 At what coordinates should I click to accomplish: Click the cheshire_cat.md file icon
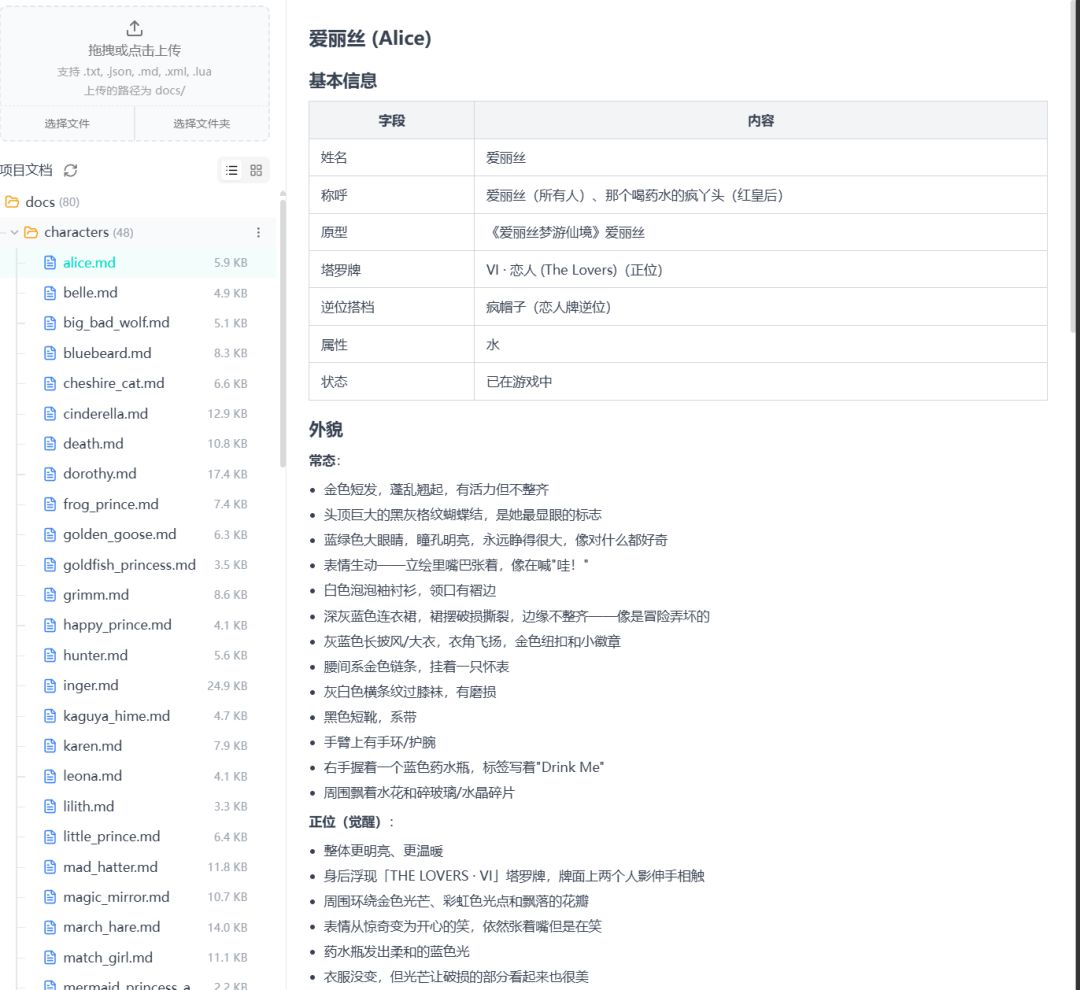pos(50,384)
